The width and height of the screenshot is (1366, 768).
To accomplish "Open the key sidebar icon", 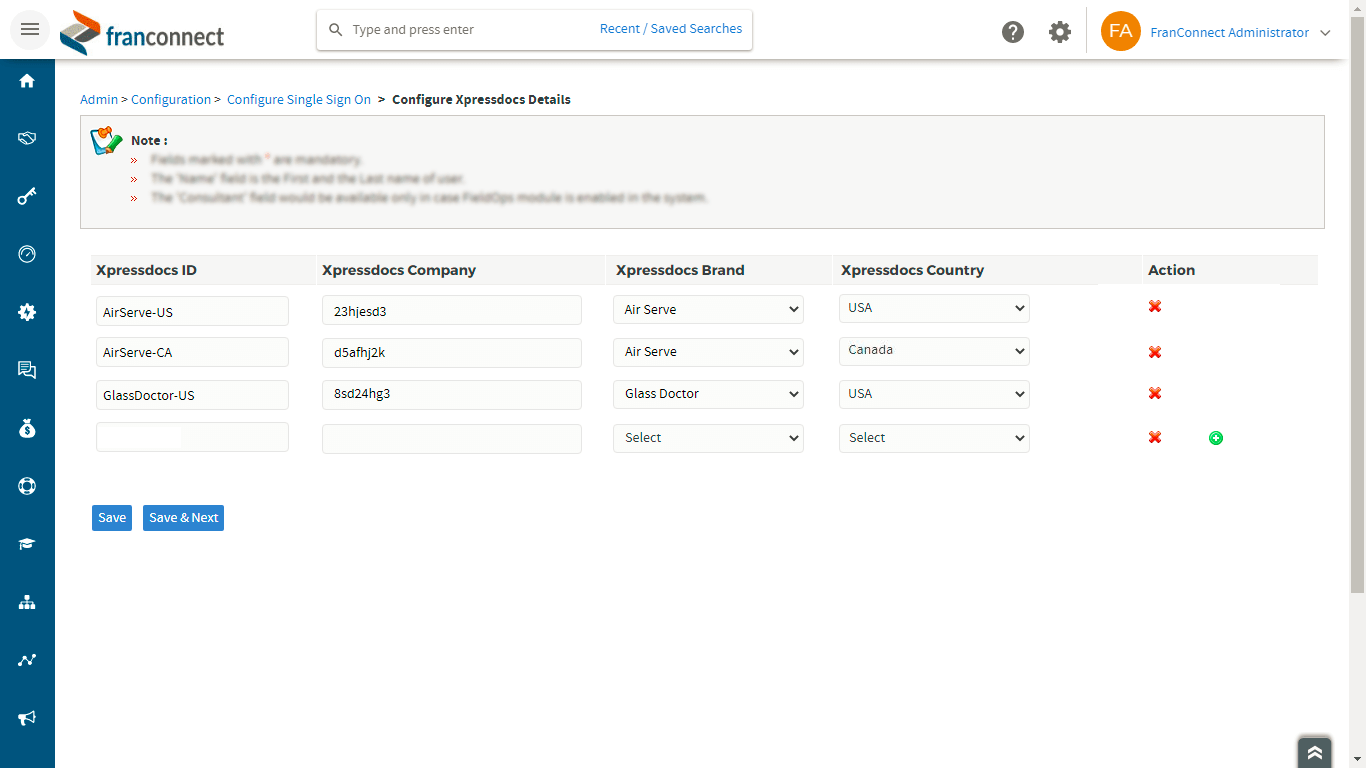I will pos(27,196).
